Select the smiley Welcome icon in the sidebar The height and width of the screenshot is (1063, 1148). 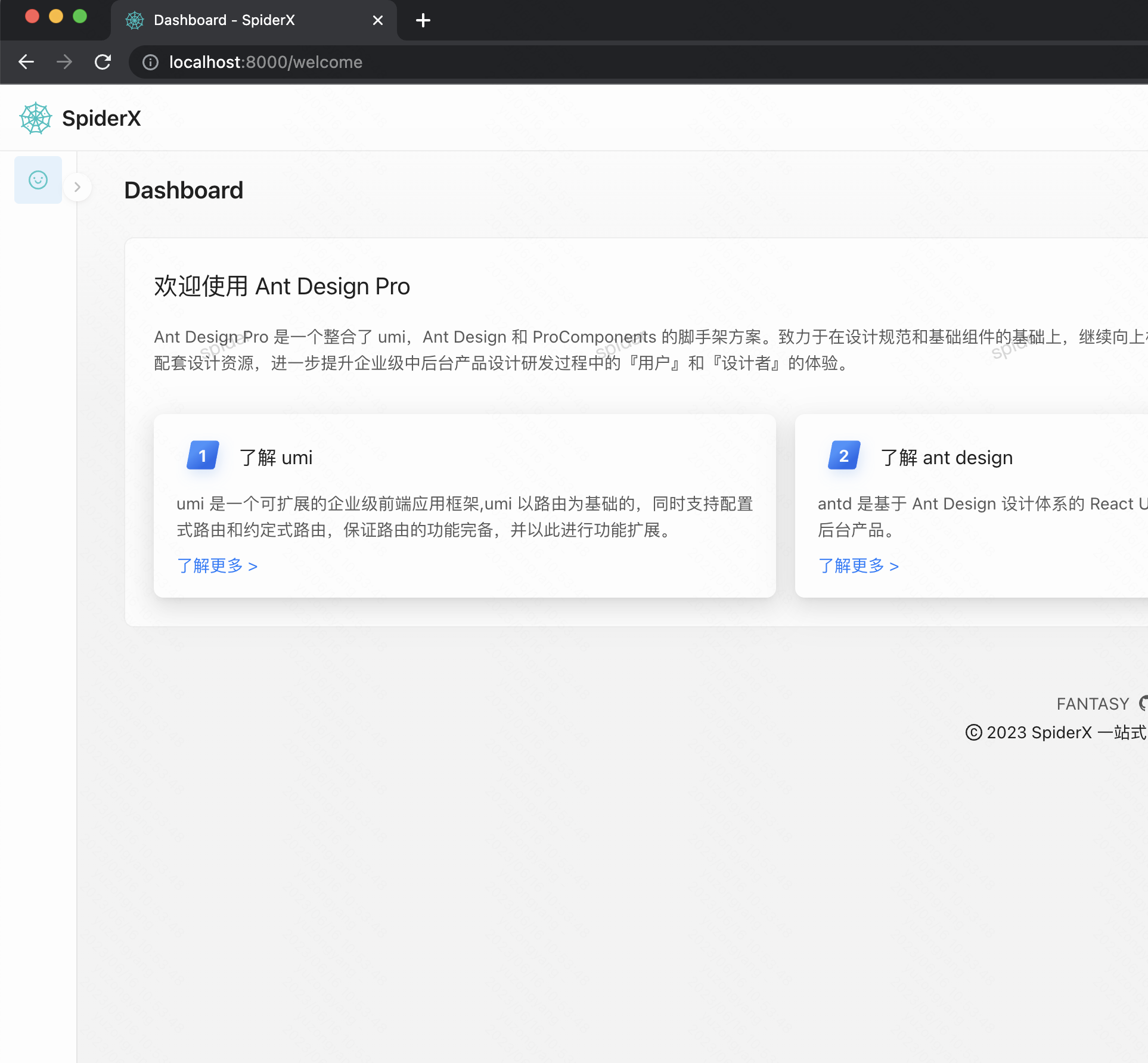pos(38,179)
